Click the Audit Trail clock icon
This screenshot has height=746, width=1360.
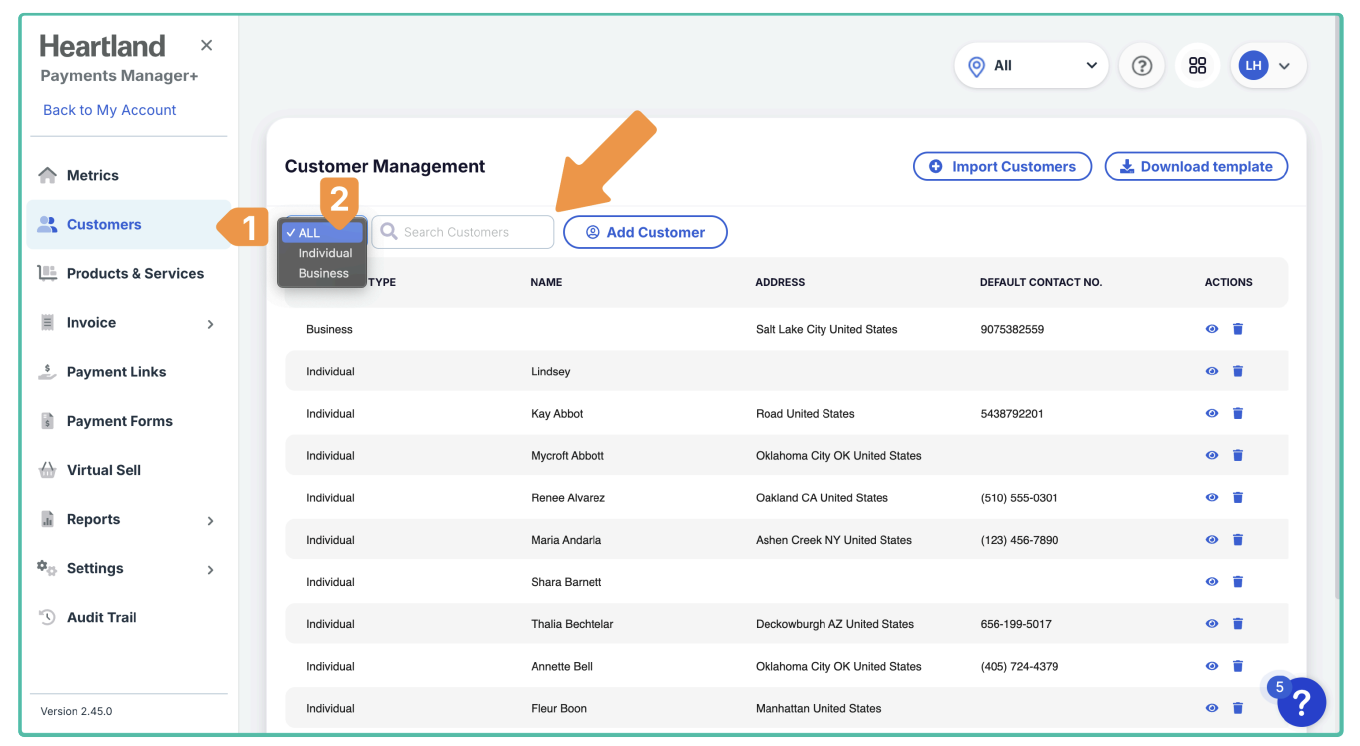click(x=47, y=618)
